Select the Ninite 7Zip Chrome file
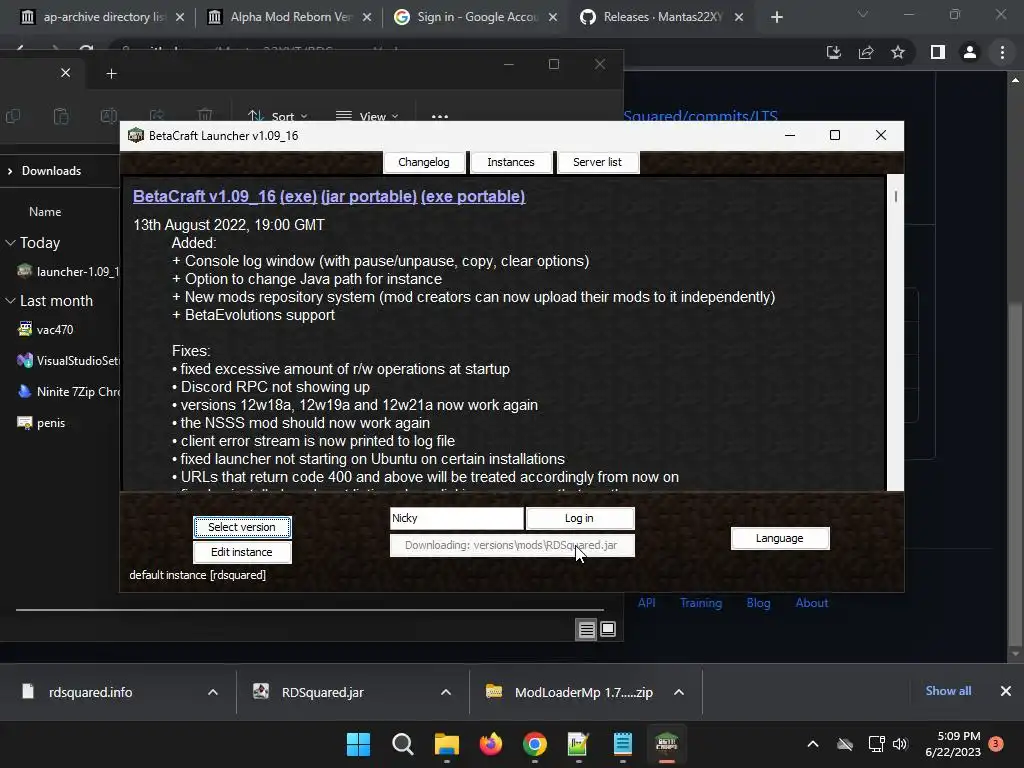1024x768 pixels. pyautogui.click(x=68, y=392)
